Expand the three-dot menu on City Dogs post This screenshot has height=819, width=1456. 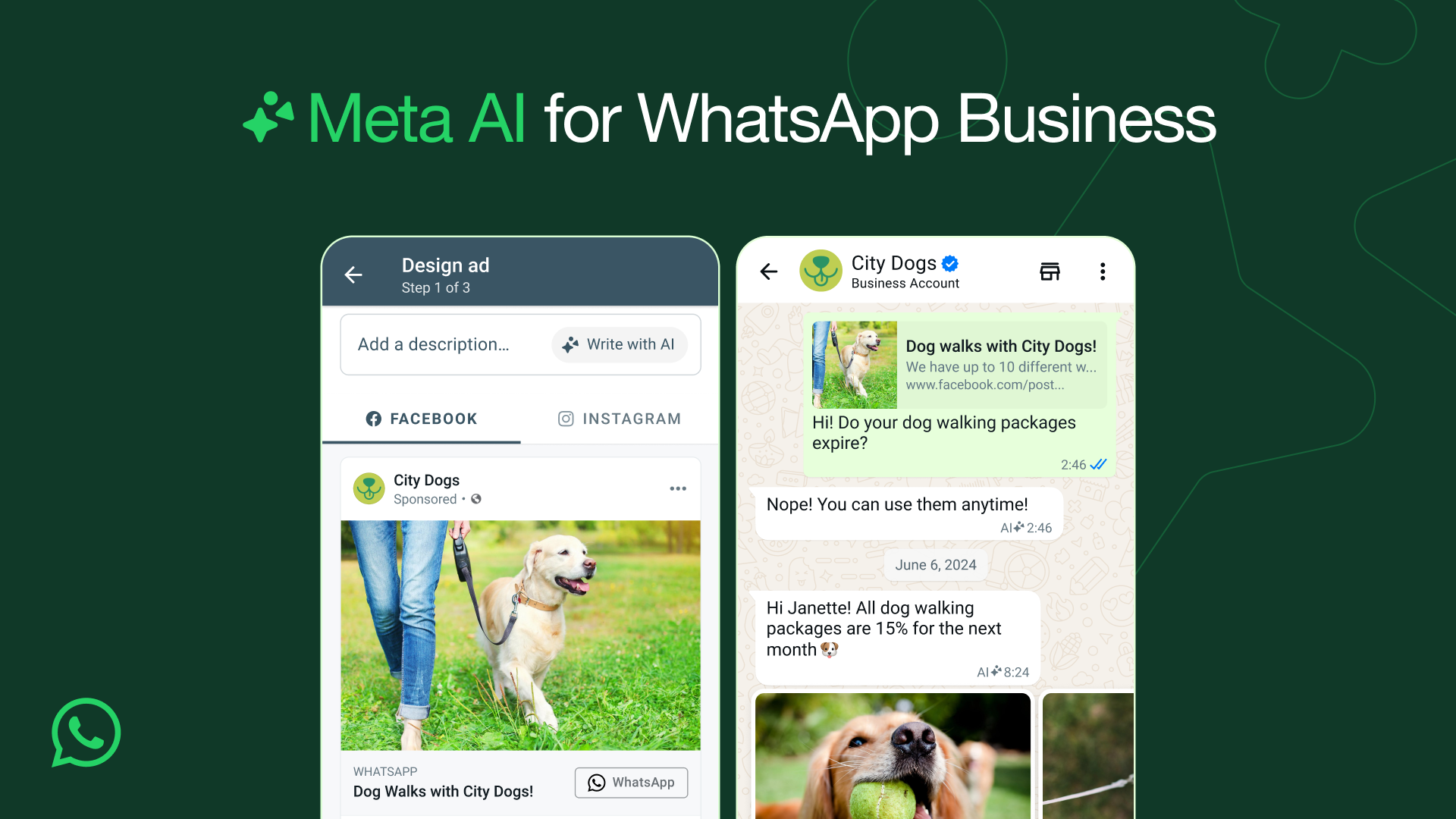tap(679, 489)
